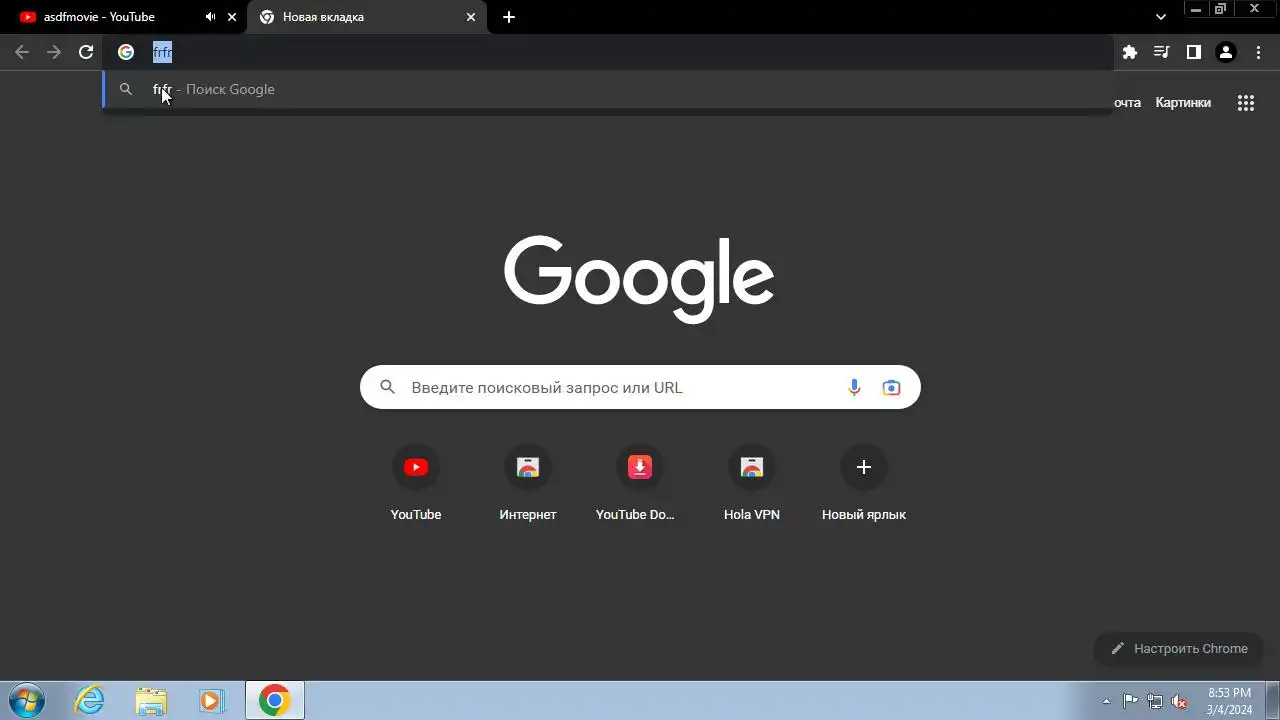Close the Новая вкладка tab

[x=471, y=17]
